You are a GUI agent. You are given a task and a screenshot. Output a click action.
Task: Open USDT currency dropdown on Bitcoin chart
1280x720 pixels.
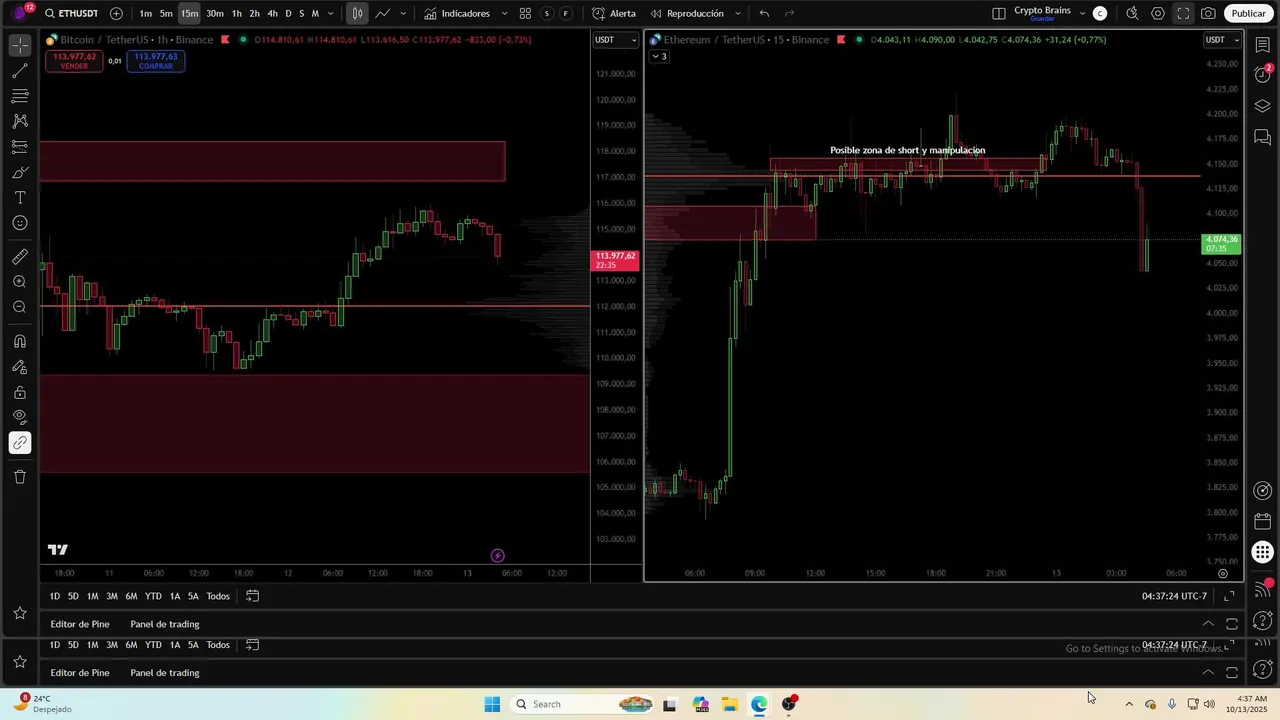(615, 40)
